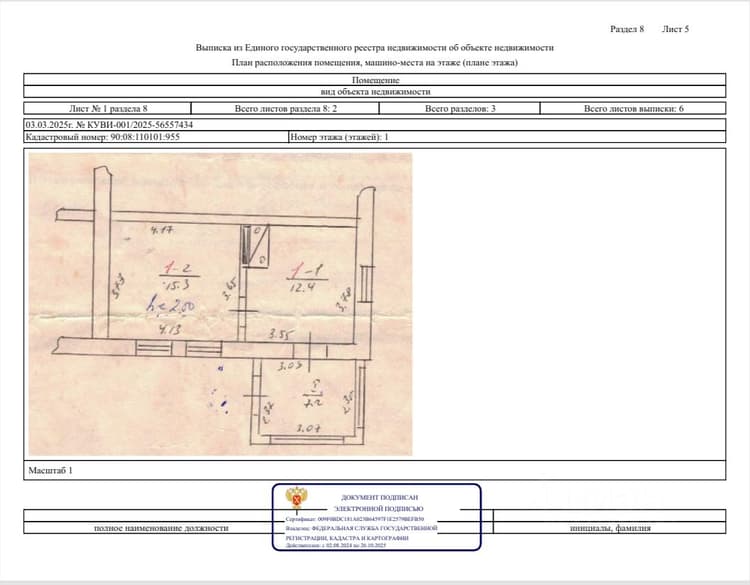Click the Помещение table cell
The image size is (750, 585).
coord(375,80)
